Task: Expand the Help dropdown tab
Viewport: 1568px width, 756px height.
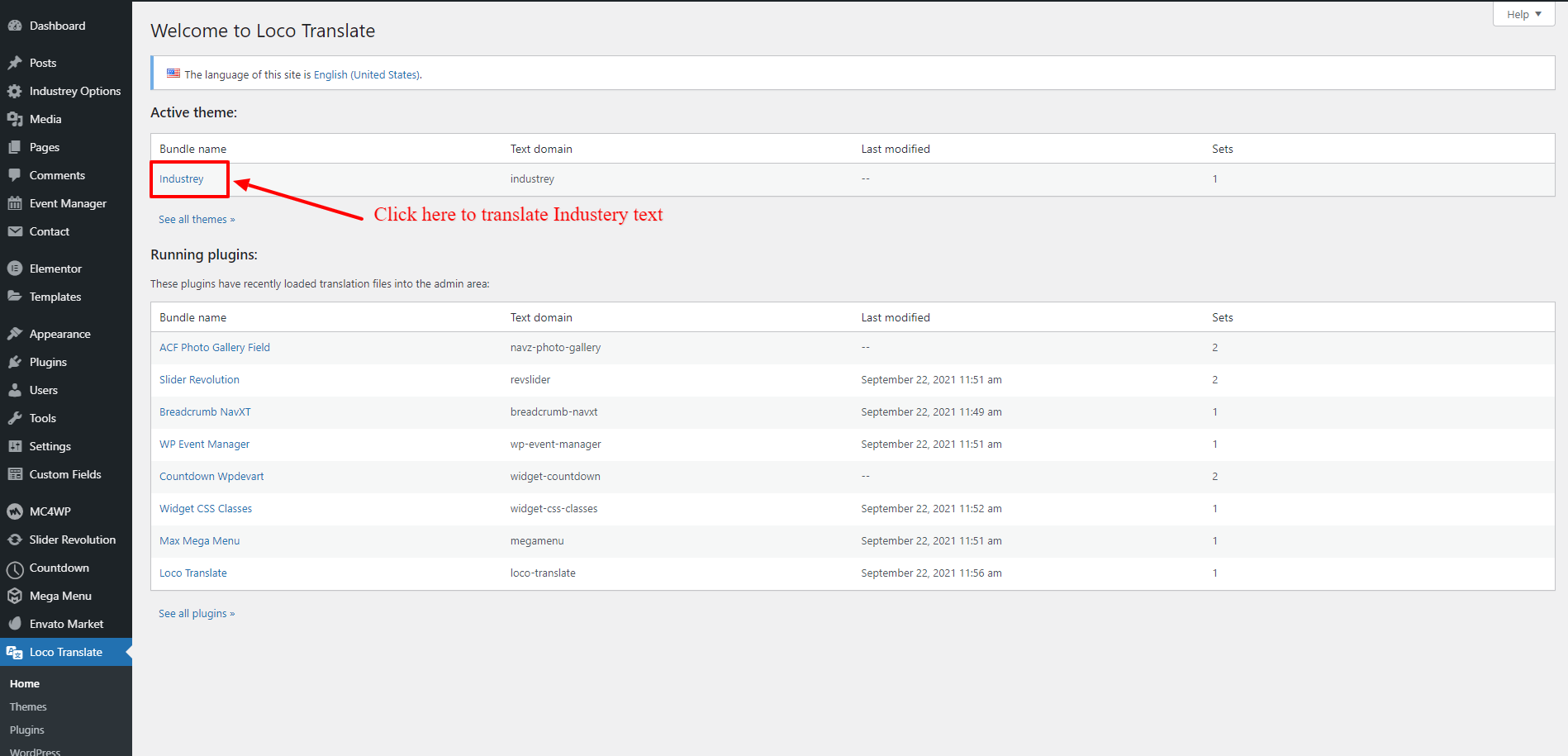Action: (x=1523, y=14)
